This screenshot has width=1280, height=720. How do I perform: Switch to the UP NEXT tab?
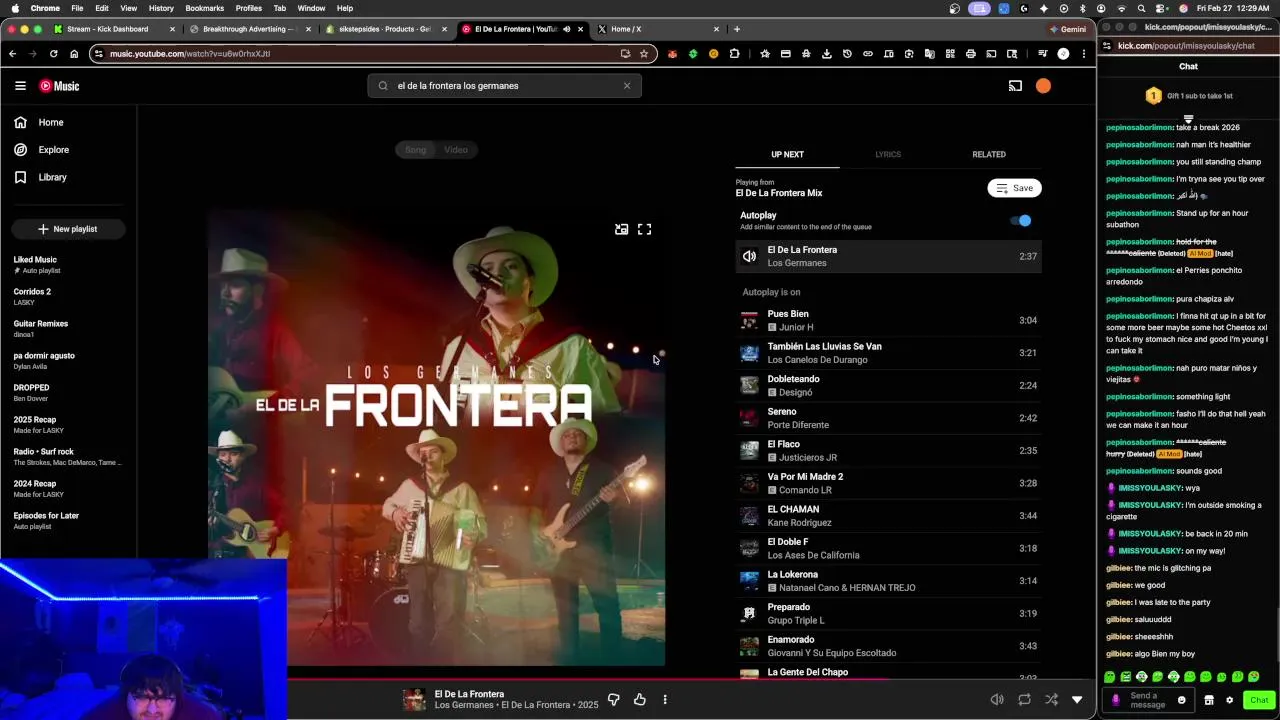[787, 154]
